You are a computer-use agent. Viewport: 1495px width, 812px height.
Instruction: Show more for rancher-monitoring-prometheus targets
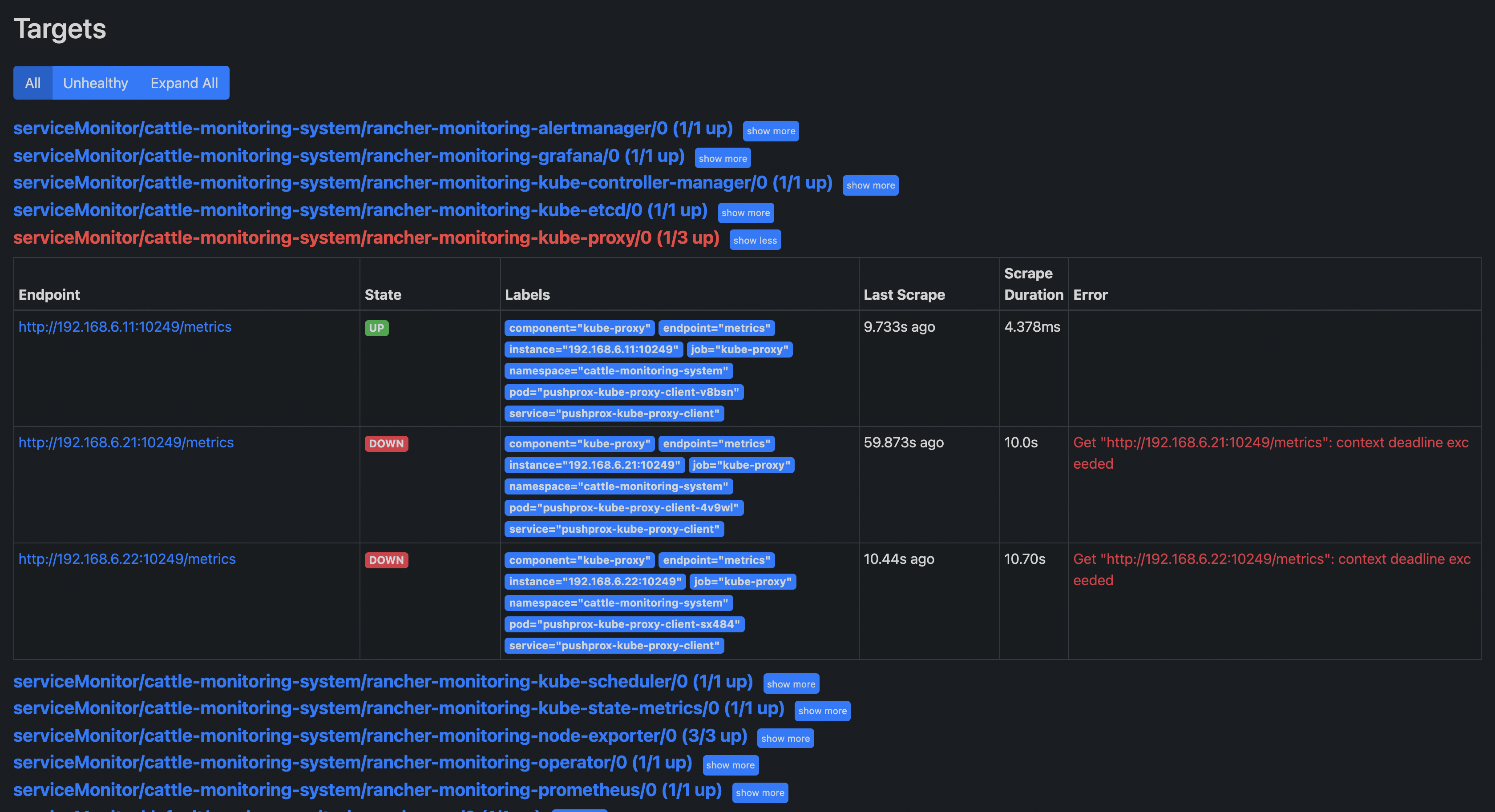tap(760, 792)
